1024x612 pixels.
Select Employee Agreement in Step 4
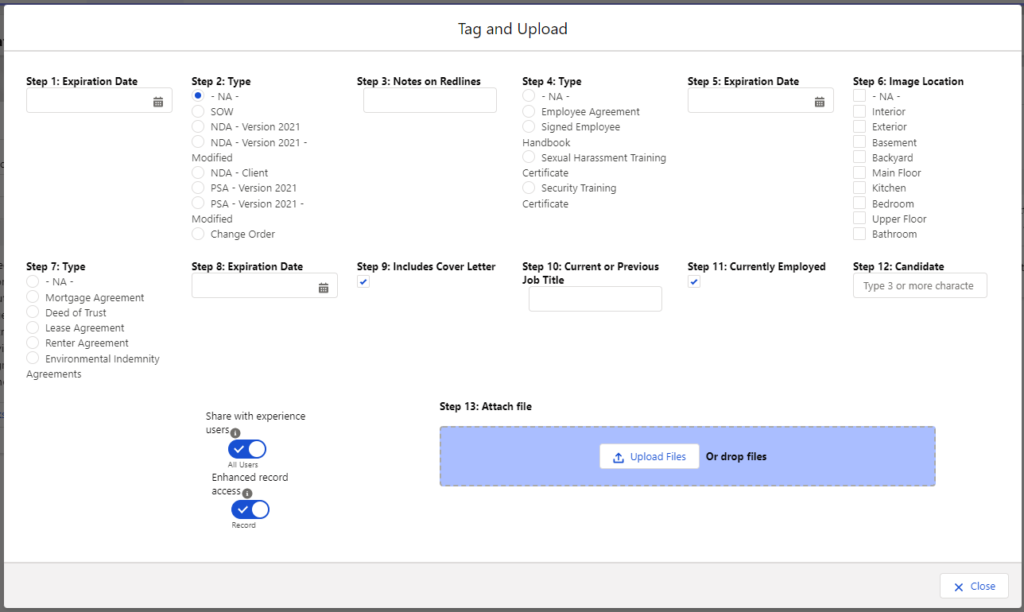click(x=528, y=111)
